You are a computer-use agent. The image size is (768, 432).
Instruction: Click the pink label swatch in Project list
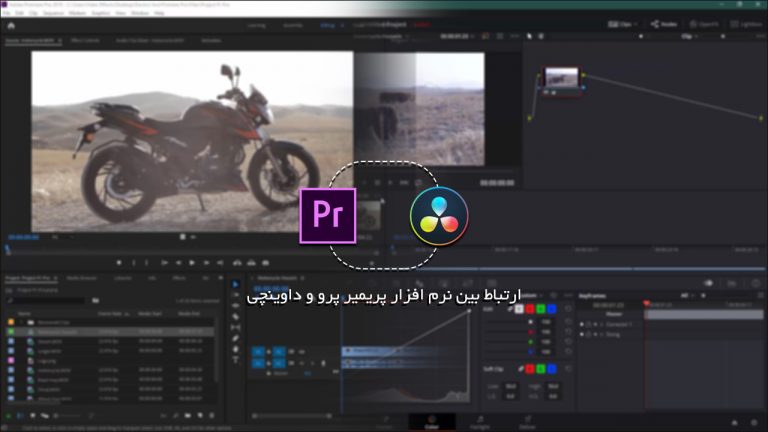(x=11, y=360)
